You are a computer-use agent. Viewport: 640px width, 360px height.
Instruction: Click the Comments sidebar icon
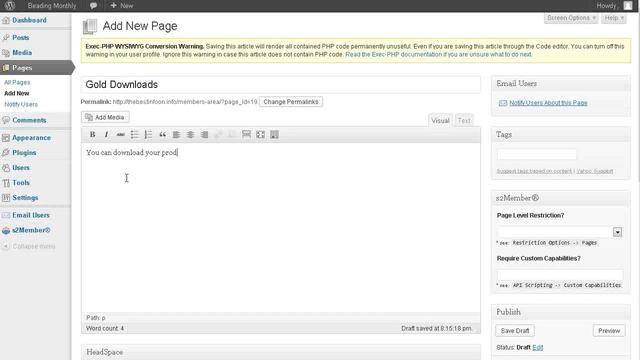pos(6,120)
